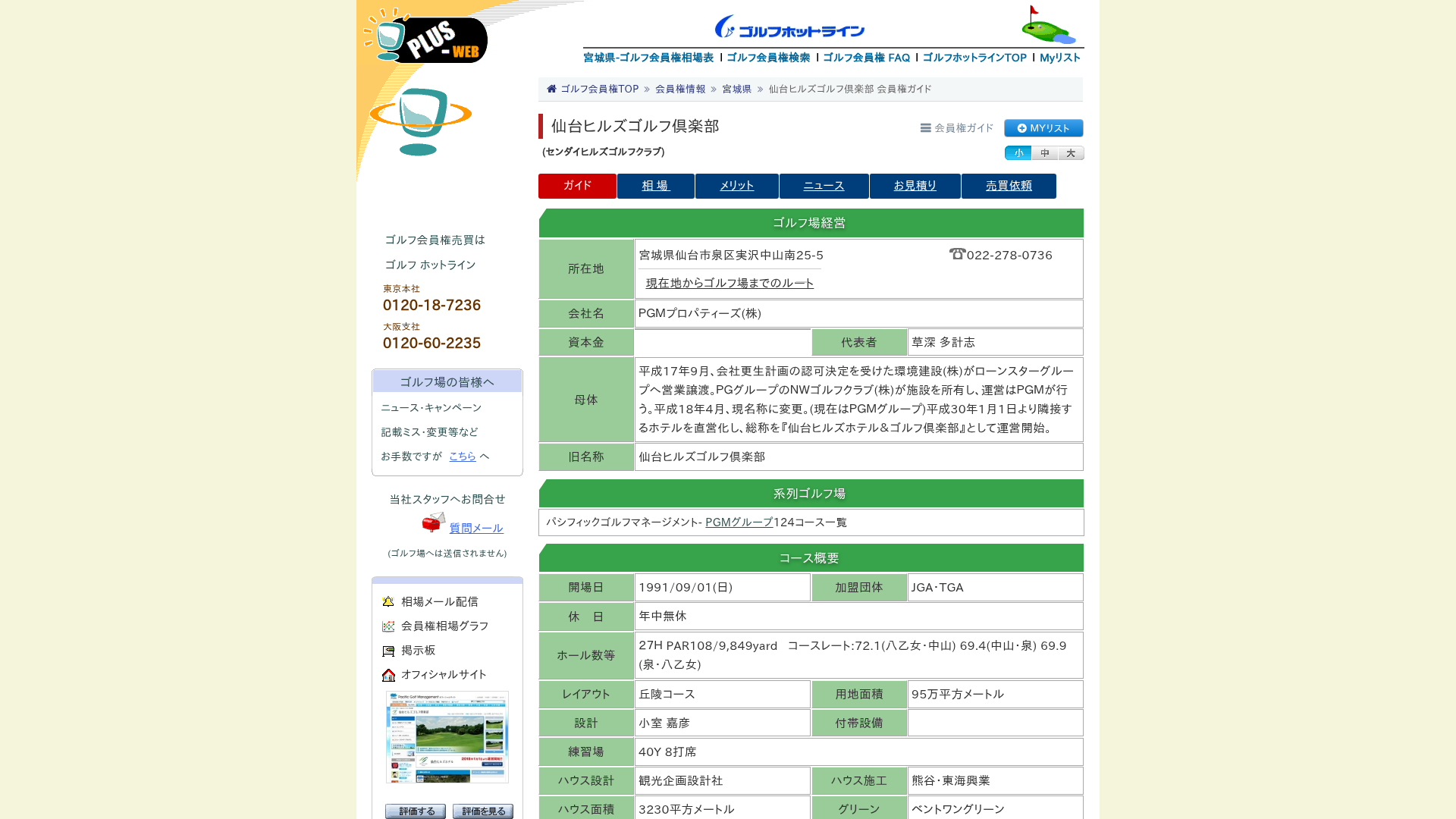Switch to the メリット tab

(x=737, y=186)
